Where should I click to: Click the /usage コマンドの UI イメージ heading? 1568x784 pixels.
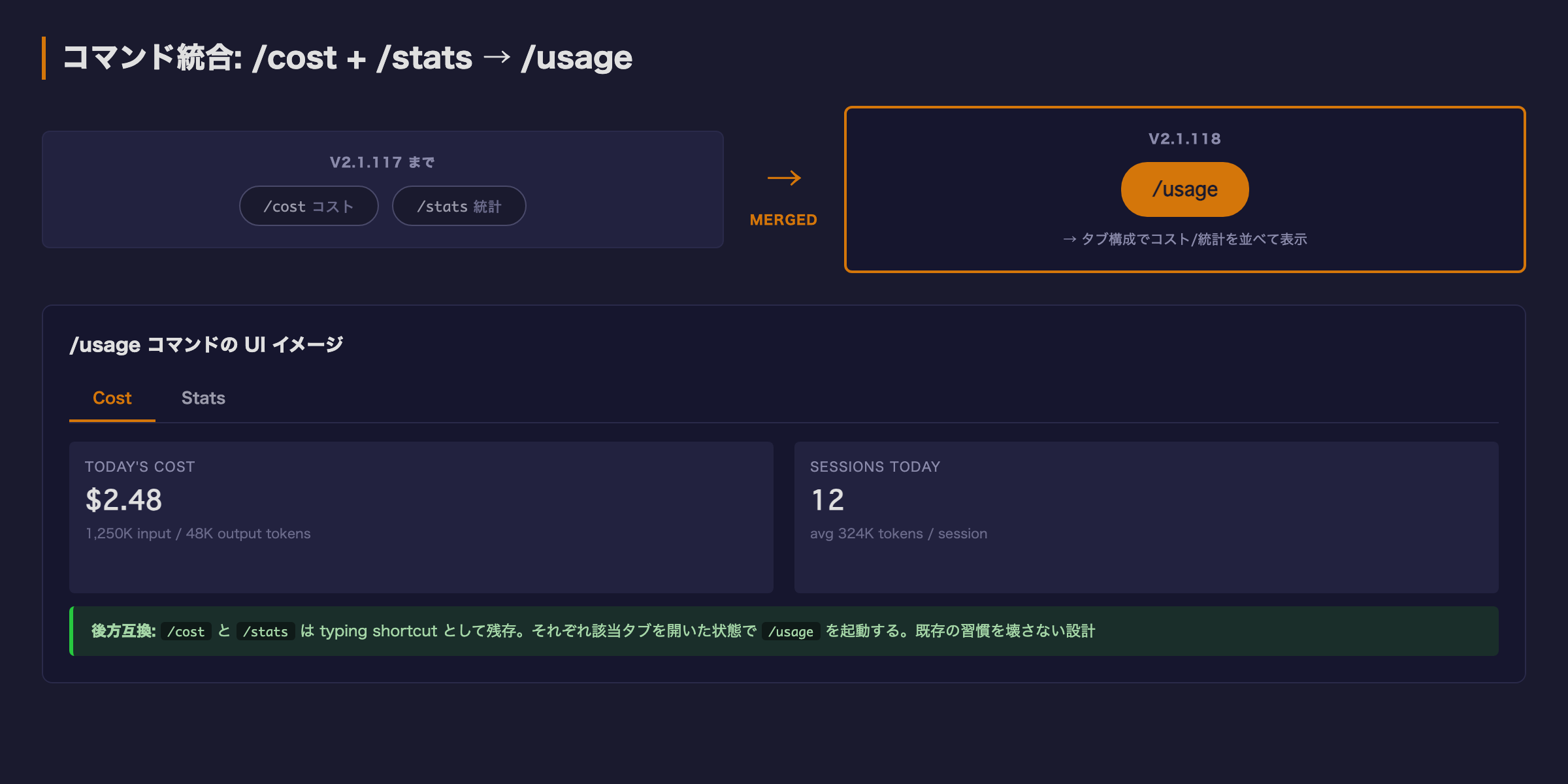pos(206,344)
